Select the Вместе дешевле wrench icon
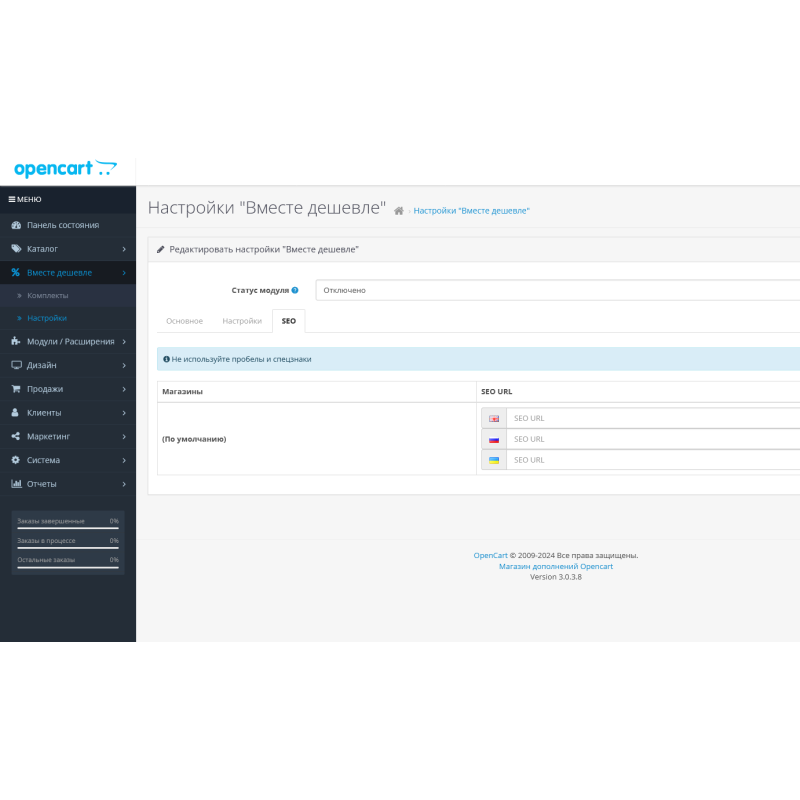Viewport: 800px width, 800px height. (x=17, y=272)
